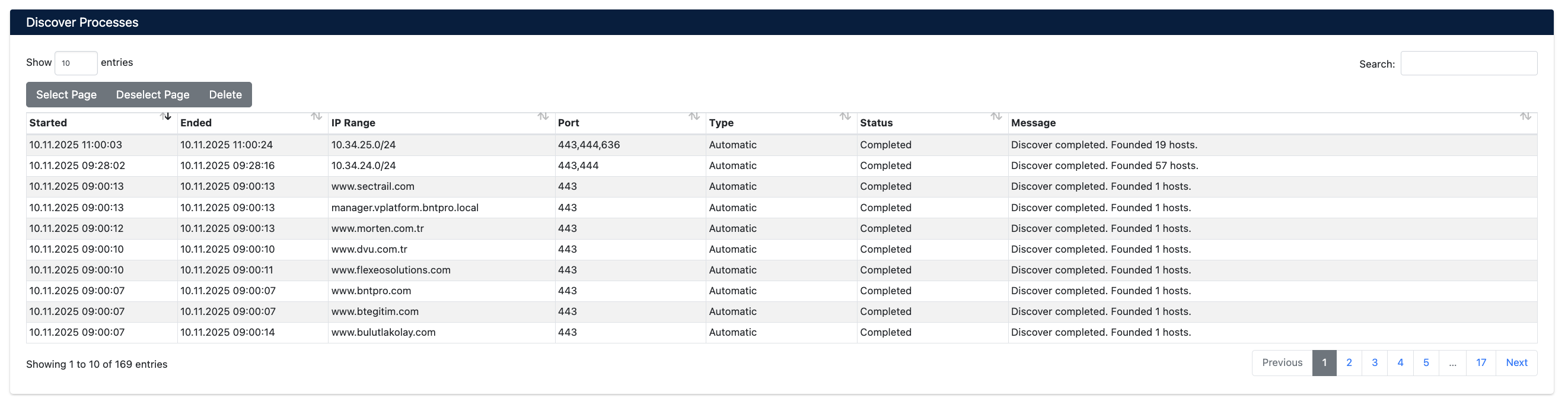Focus the Search input field
1568x401 pixels.
(1468, 64)
